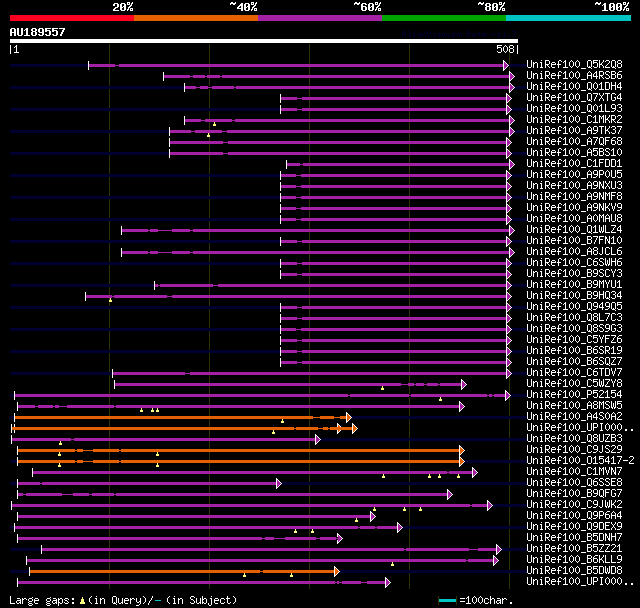Click the UniRef100_Q8L7C3 label
The width and height of the screenshot is (640, 608).
tap(574, 318)
